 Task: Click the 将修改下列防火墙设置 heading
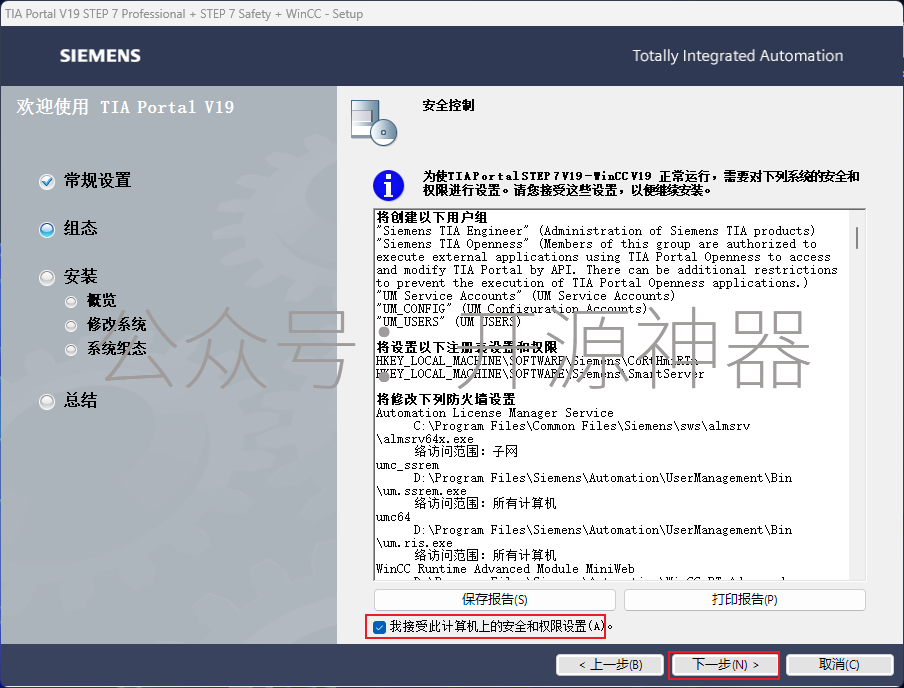(446, 399)
